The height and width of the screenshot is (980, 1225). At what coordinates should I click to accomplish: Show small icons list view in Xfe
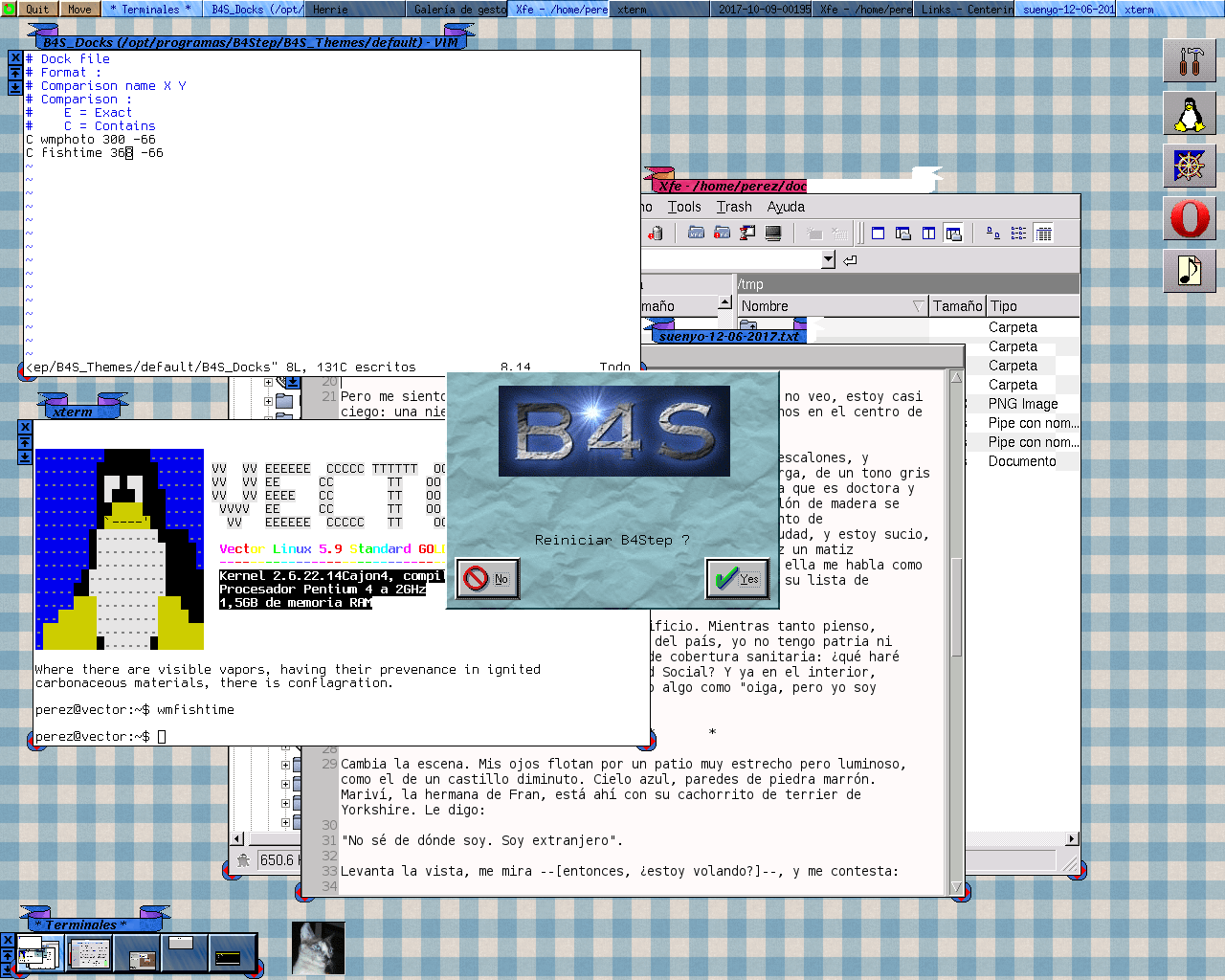click(1018, 233)
